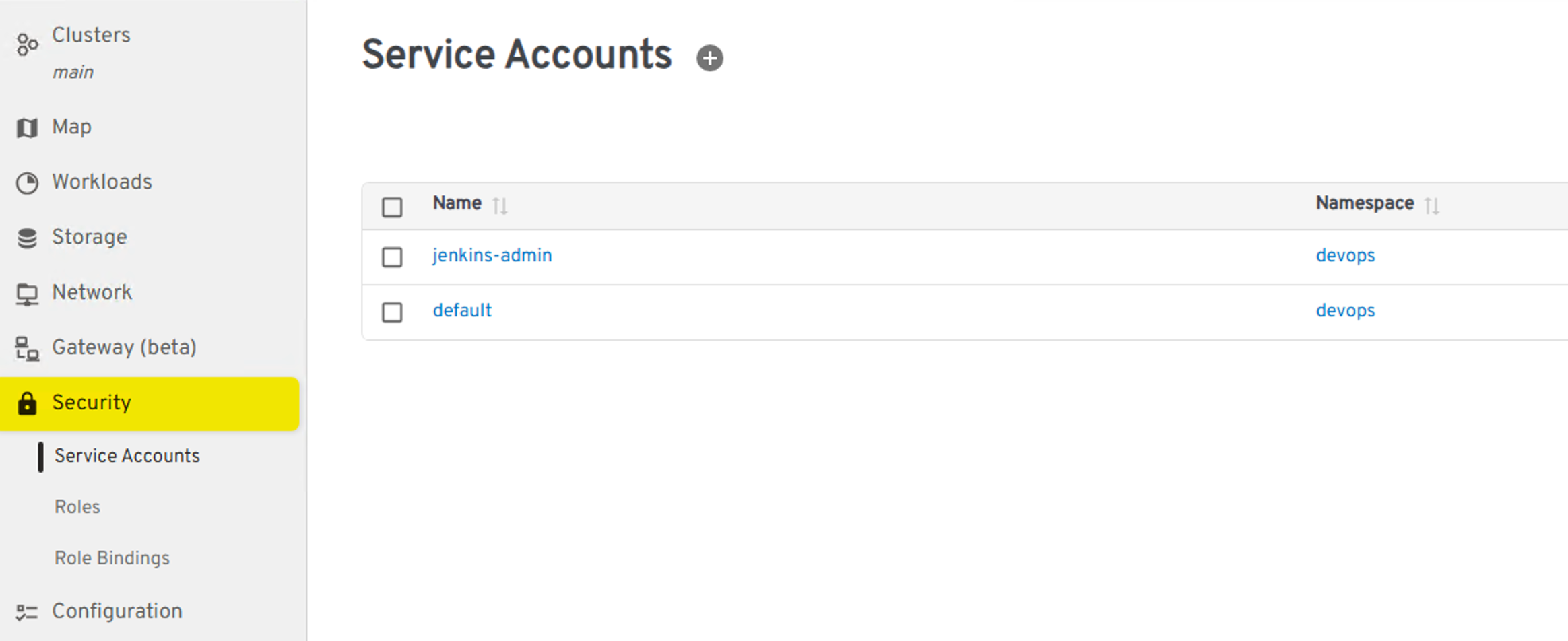Open the jenkins-admin service account link
The height and width of the screenshot is (641, 1568).
coord(492,256)
